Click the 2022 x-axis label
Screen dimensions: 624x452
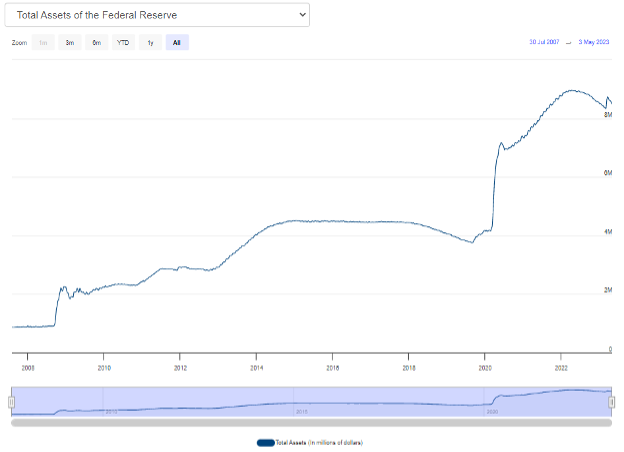[x=561, y=368]
